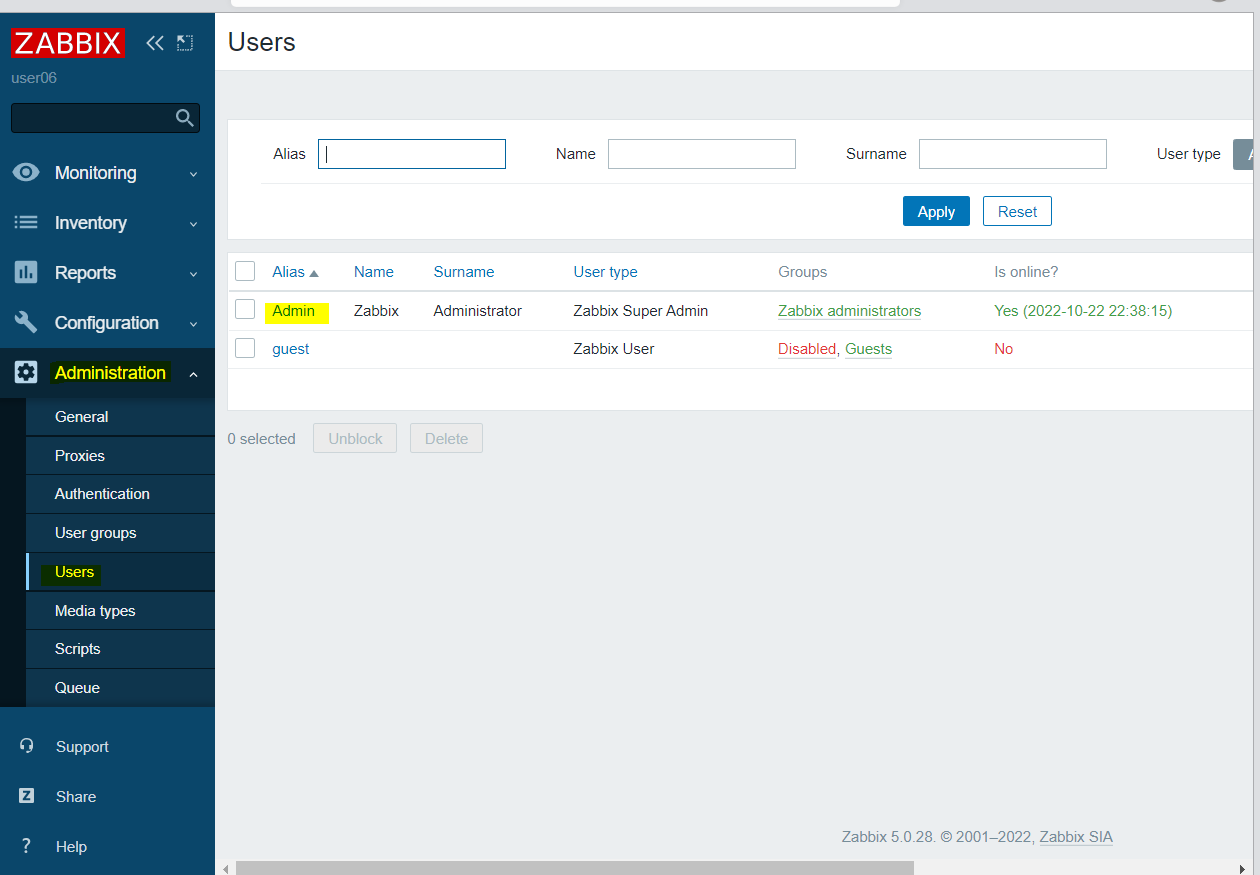
Task: Open Support link in sidebar
Action: tap(82, 747)
